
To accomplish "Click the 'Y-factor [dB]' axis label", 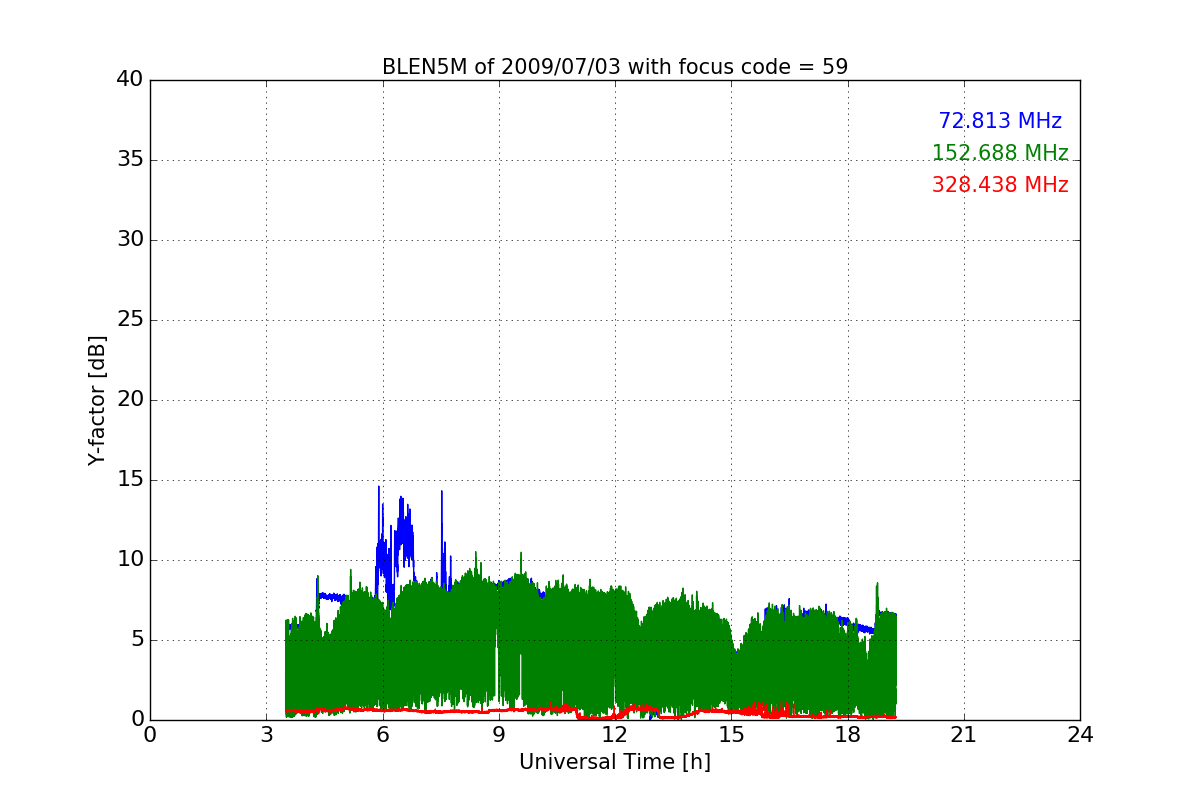I will [96, 400].
